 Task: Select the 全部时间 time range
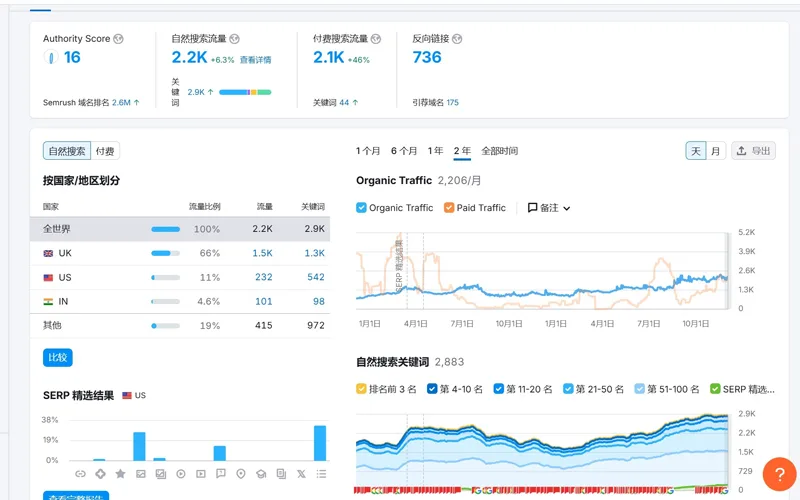point(500,151)
